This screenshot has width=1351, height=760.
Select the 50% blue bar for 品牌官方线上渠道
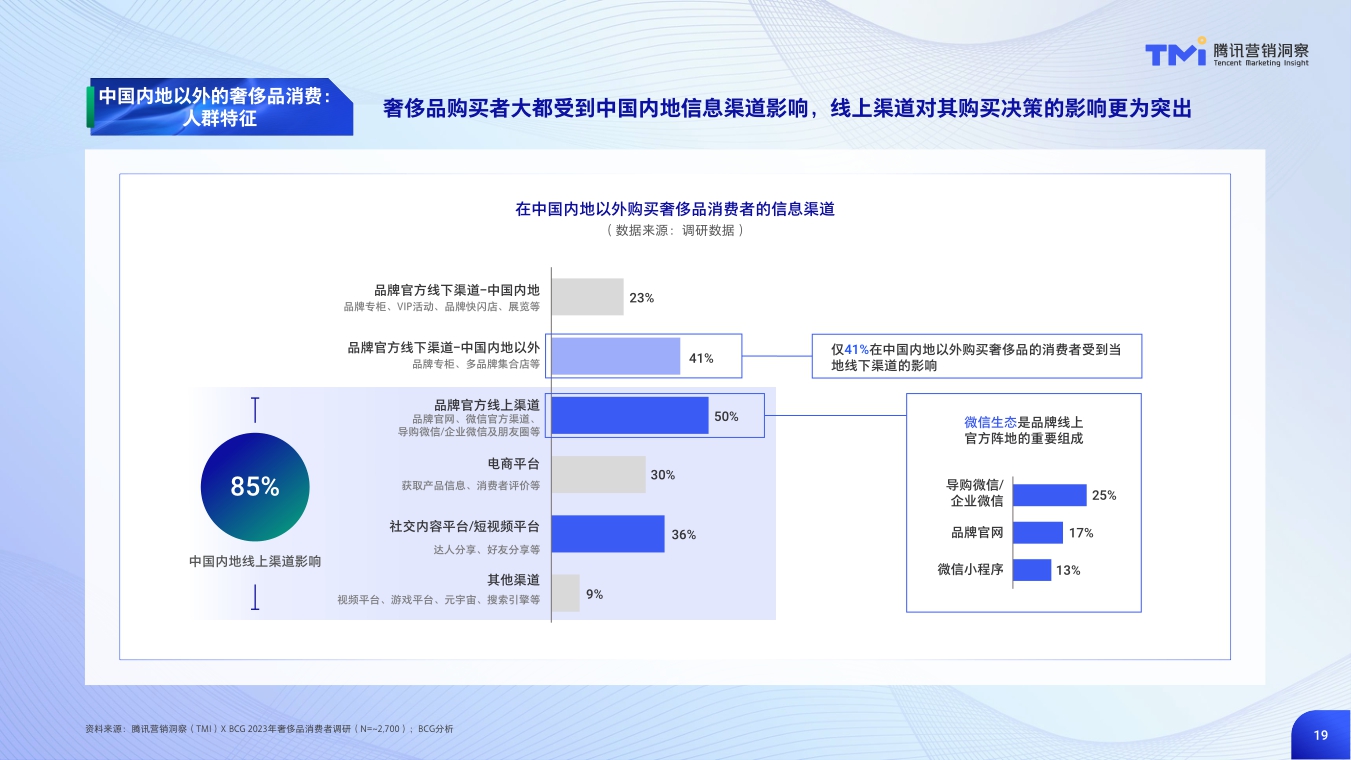630,414
